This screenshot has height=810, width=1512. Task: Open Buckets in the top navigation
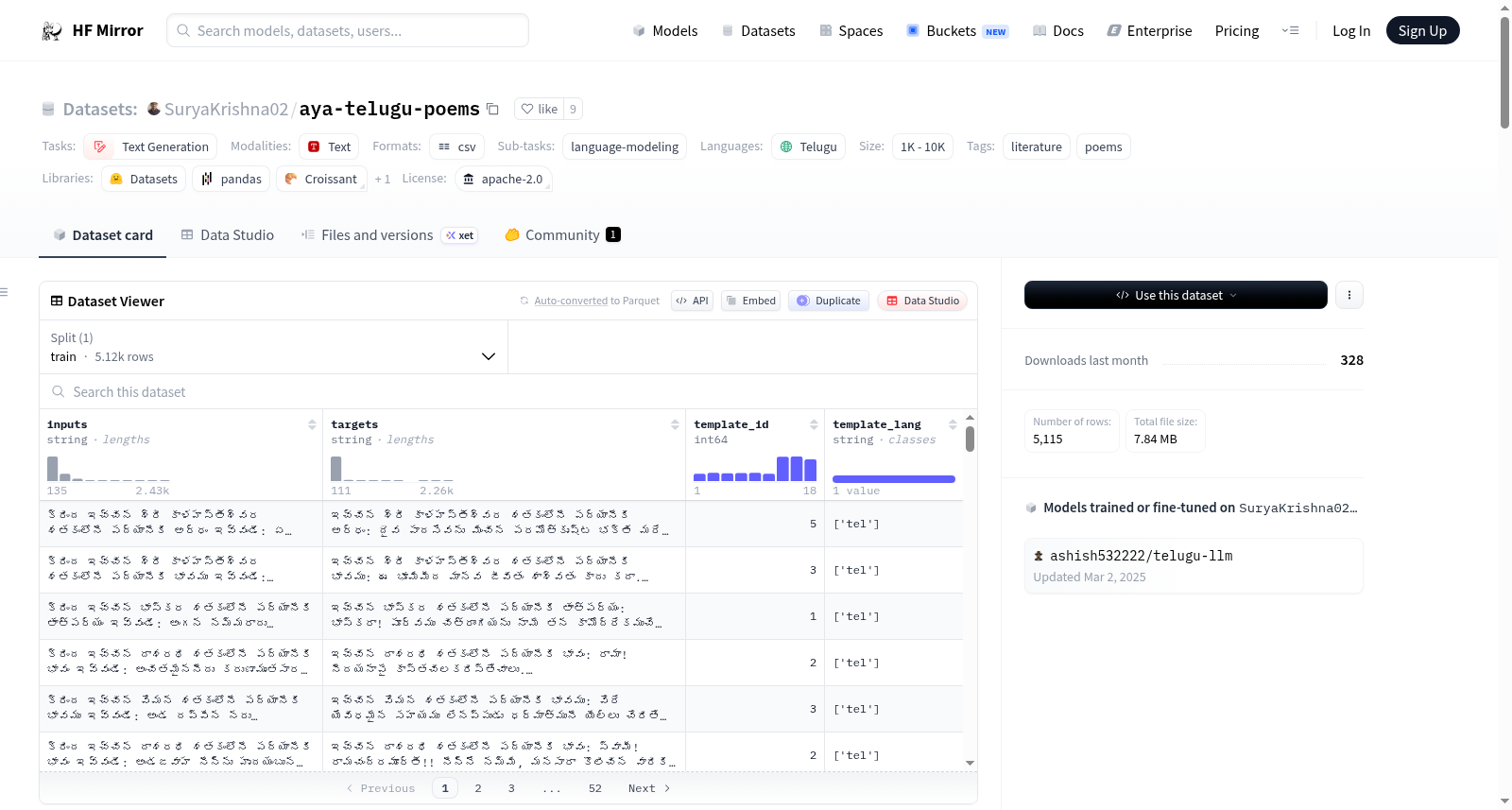pyautogui.click(x=957, y=31)
